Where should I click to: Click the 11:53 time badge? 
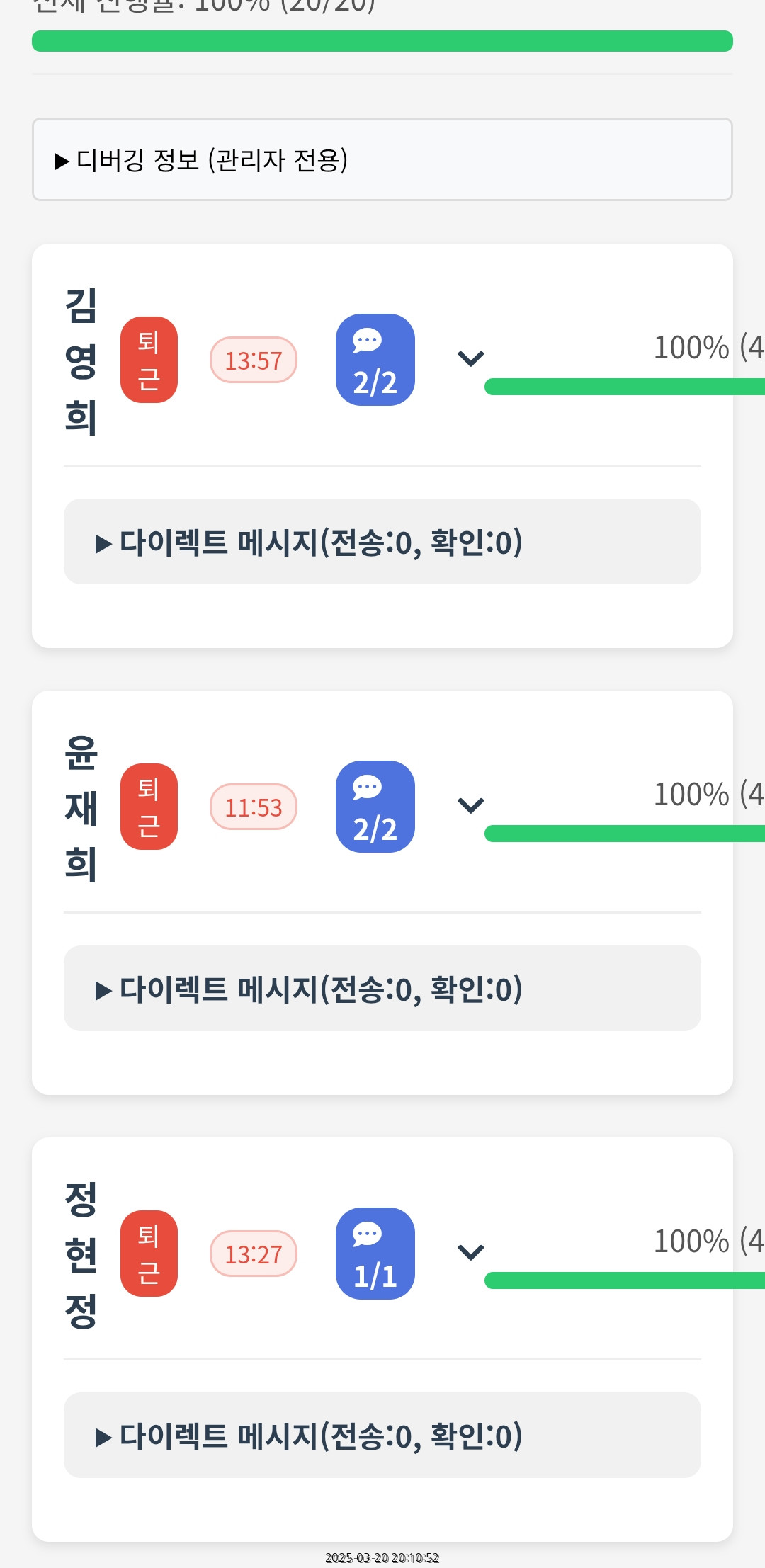point(253,807)
